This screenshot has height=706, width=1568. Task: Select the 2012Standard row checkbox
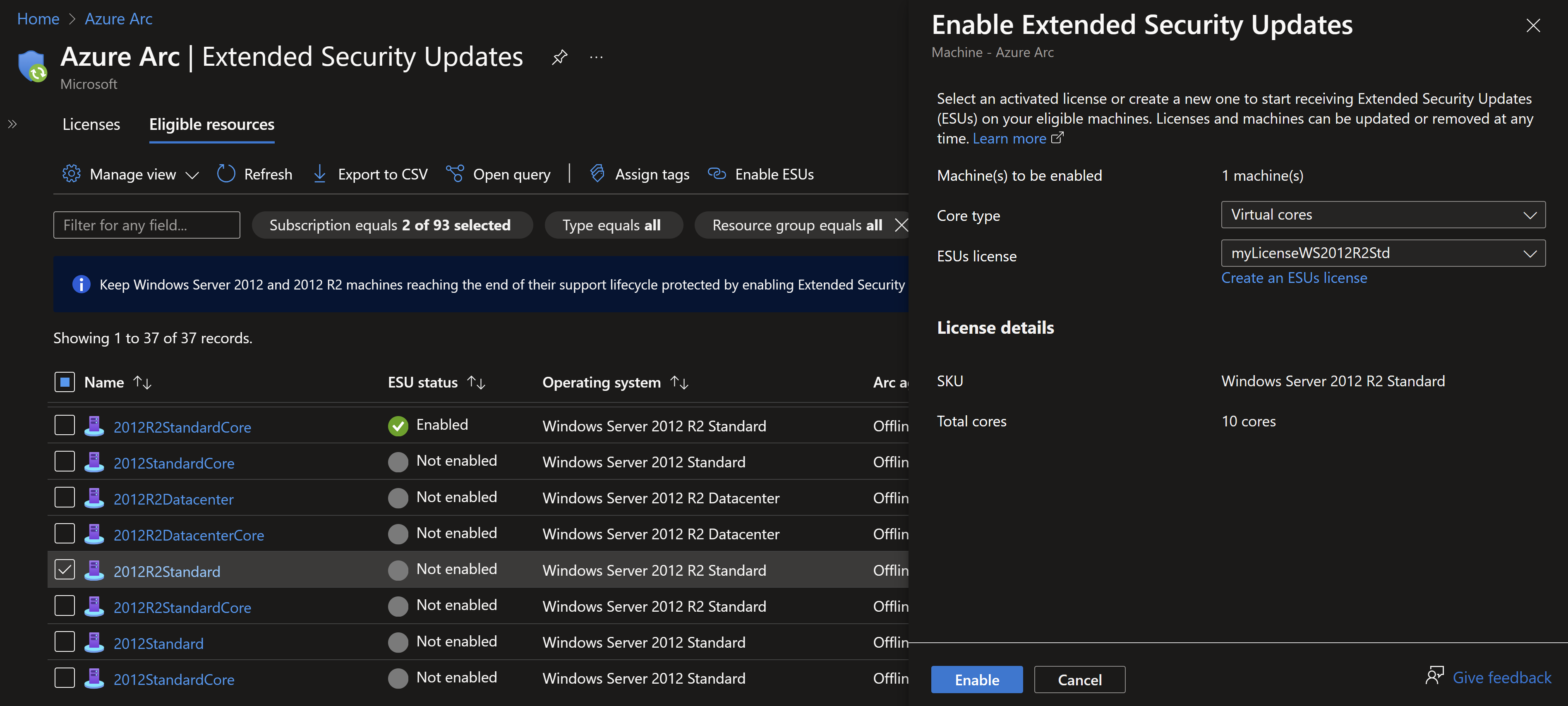pyautogui.click(x=65, y=641)
